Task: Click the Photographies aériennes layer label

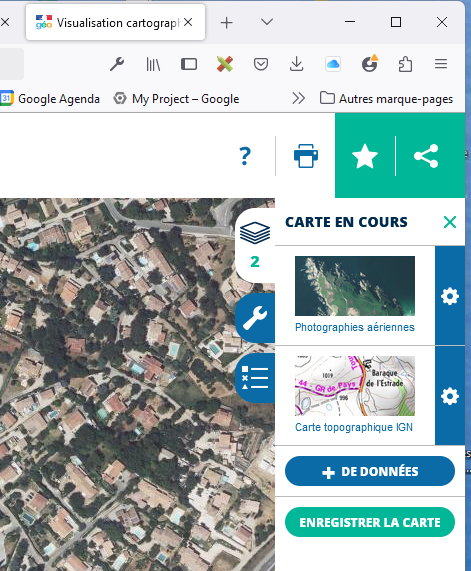Action: (x=355, y=327)
